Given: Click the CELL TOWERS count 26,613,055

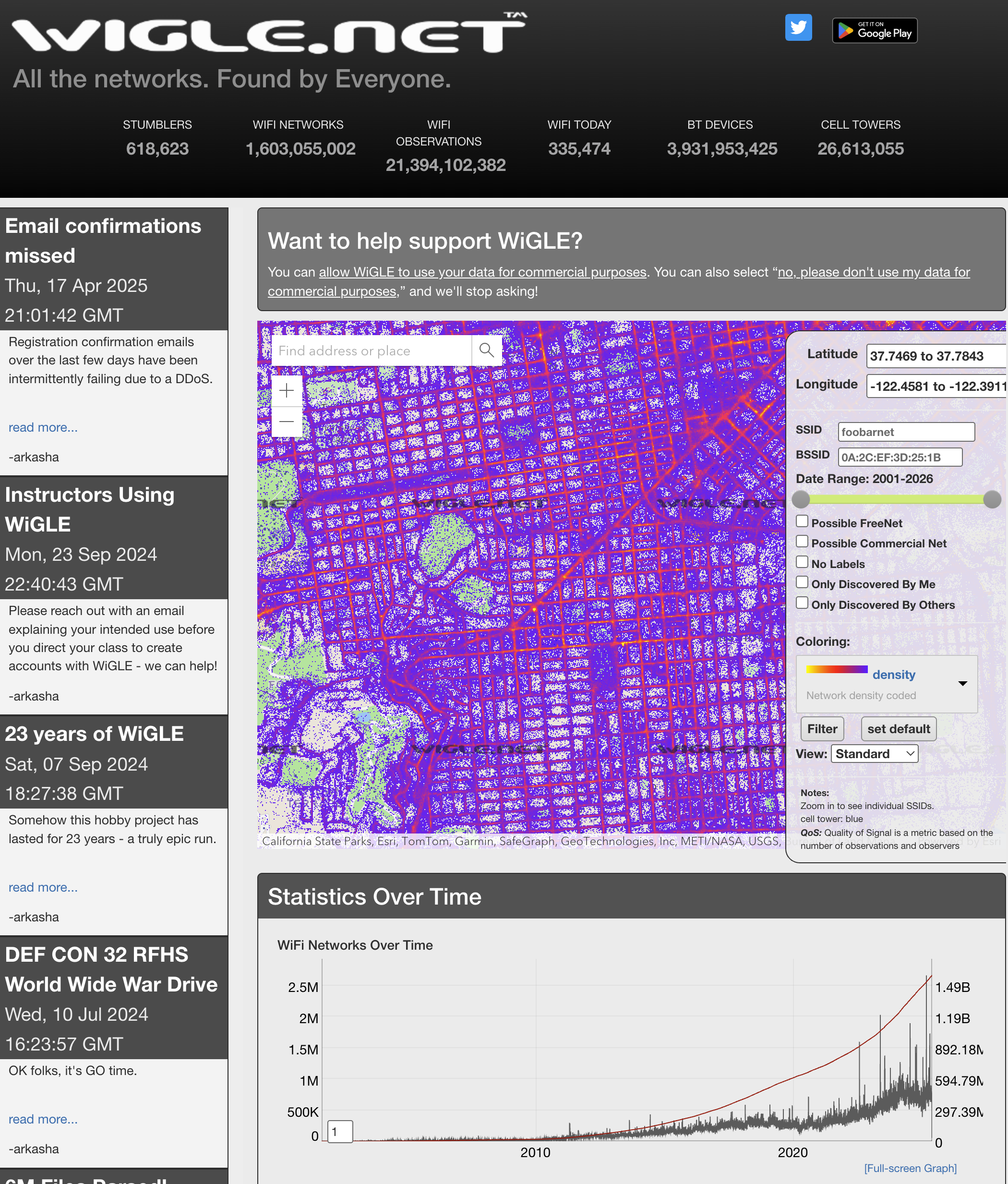Looking at the screenshot, I should tap(861, 149).
